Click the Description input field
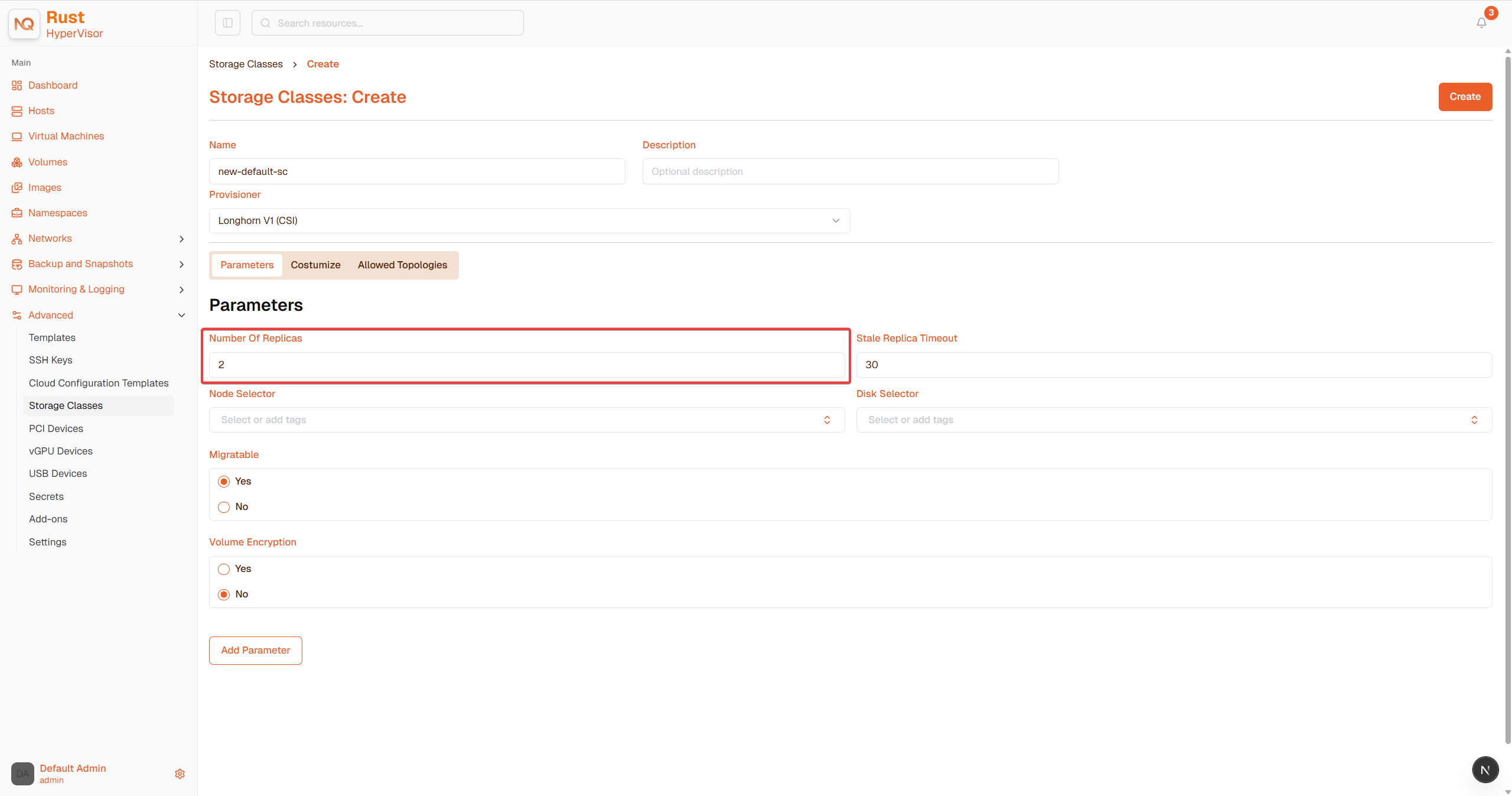This screenshot has width=1512, height=796. 850,171
